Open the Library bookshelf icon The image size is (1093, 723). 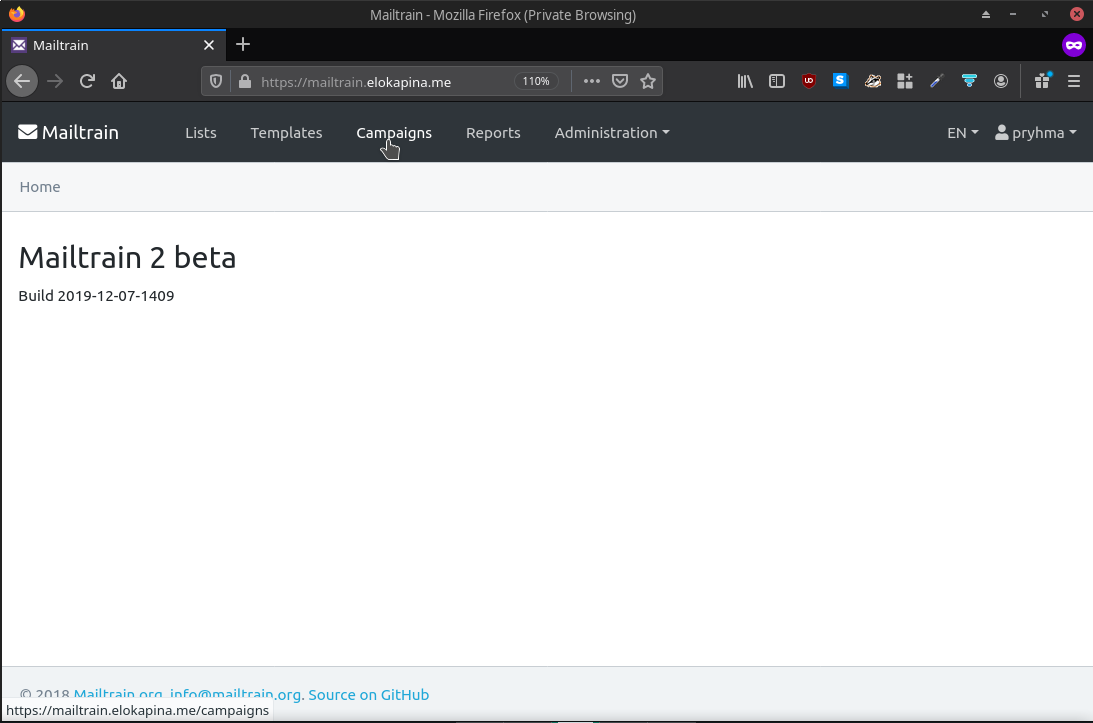745,82
